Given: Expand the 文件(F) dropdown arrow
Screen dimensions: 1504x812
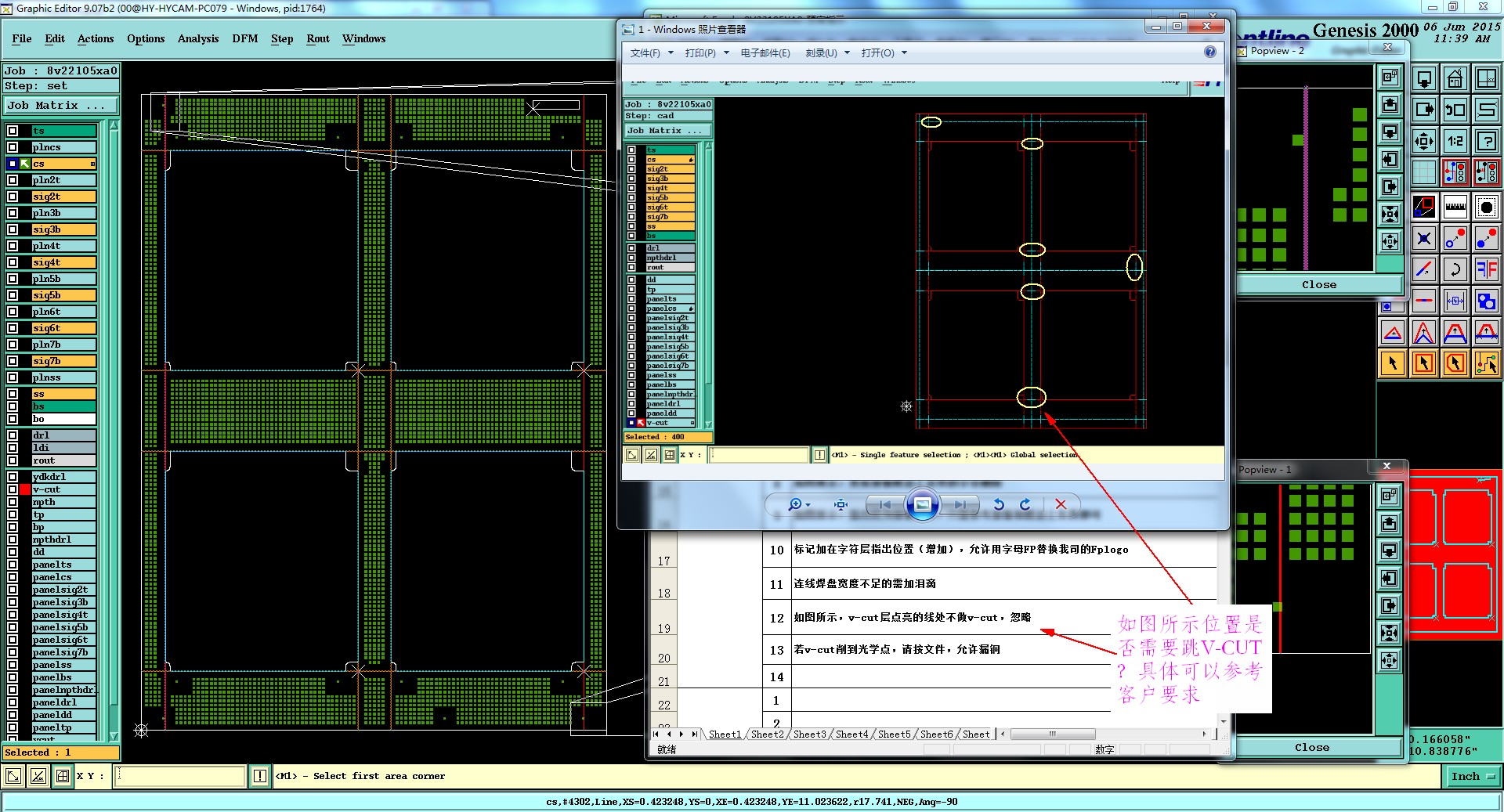Looking at the screenshot, I should [x=671, y=53].
